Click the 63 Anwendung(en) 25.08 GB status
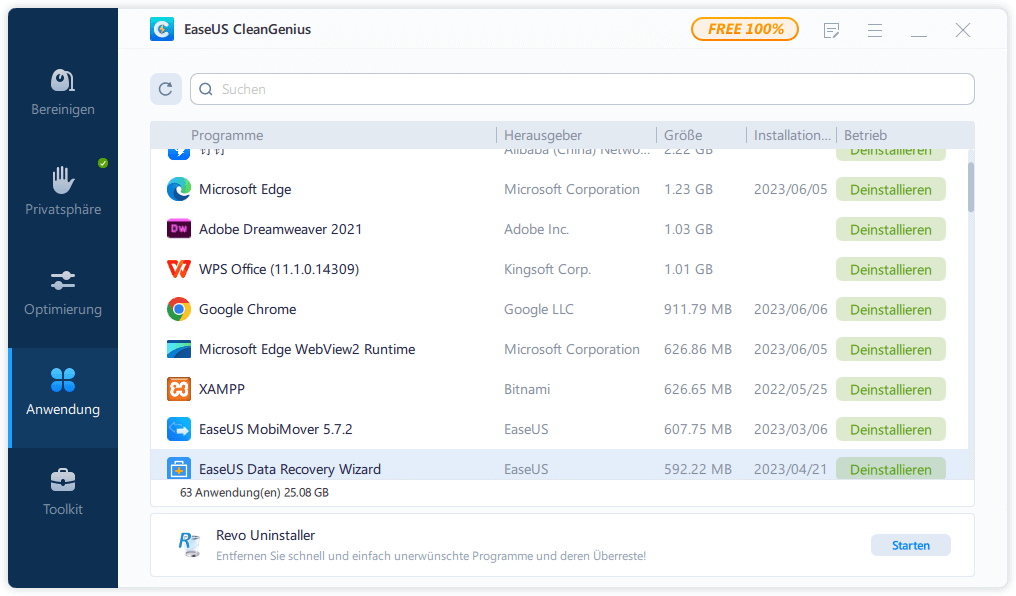This screenshot has height=596, width=1016. [x=254, y=492]
